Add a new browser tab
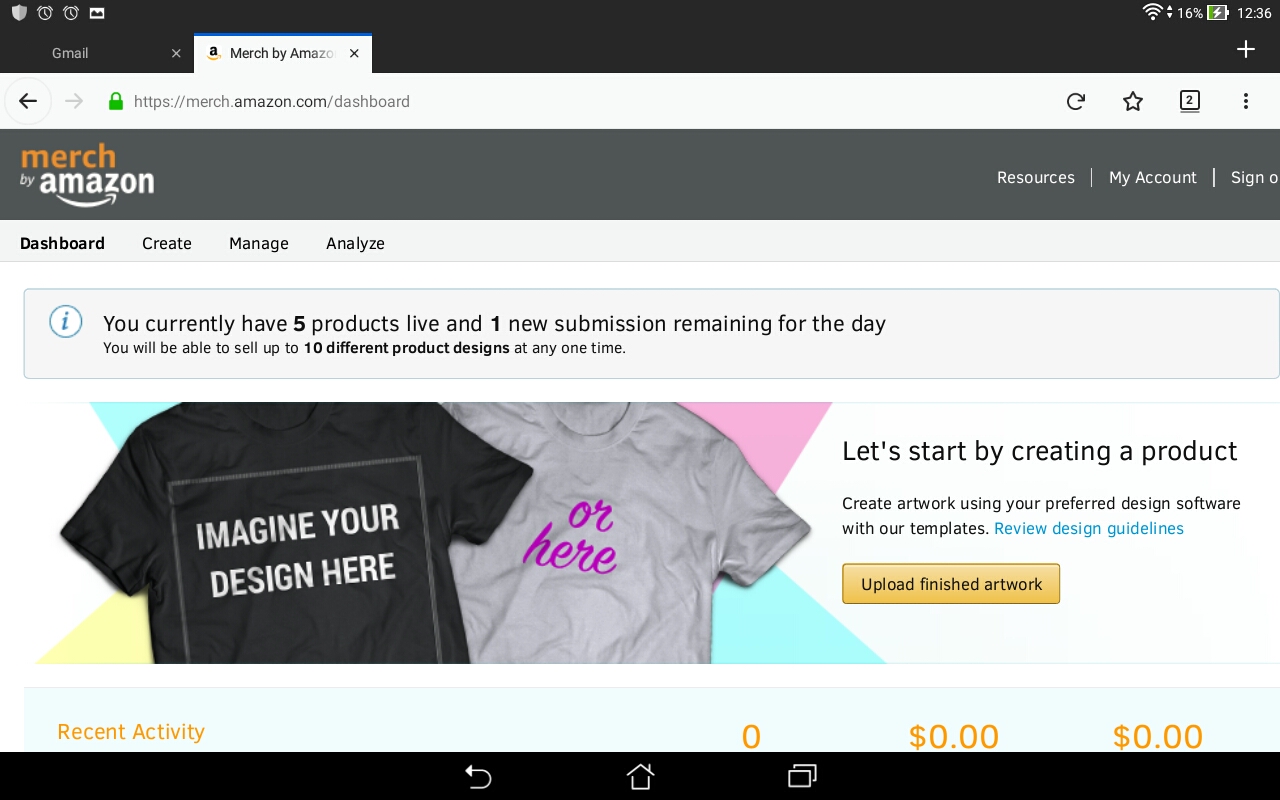The image size is (1280, 800). coord(1245,50)
